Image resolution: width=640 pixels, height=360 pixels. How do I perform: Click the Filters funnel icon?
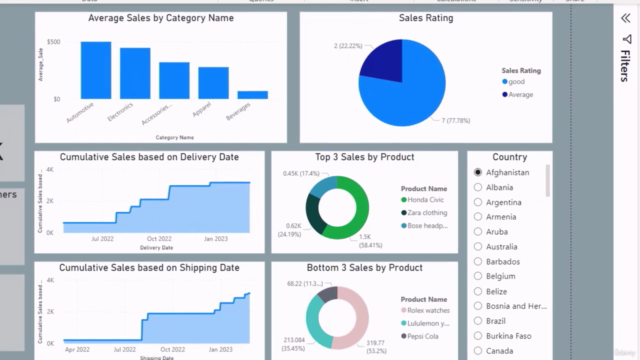(627, 39)
